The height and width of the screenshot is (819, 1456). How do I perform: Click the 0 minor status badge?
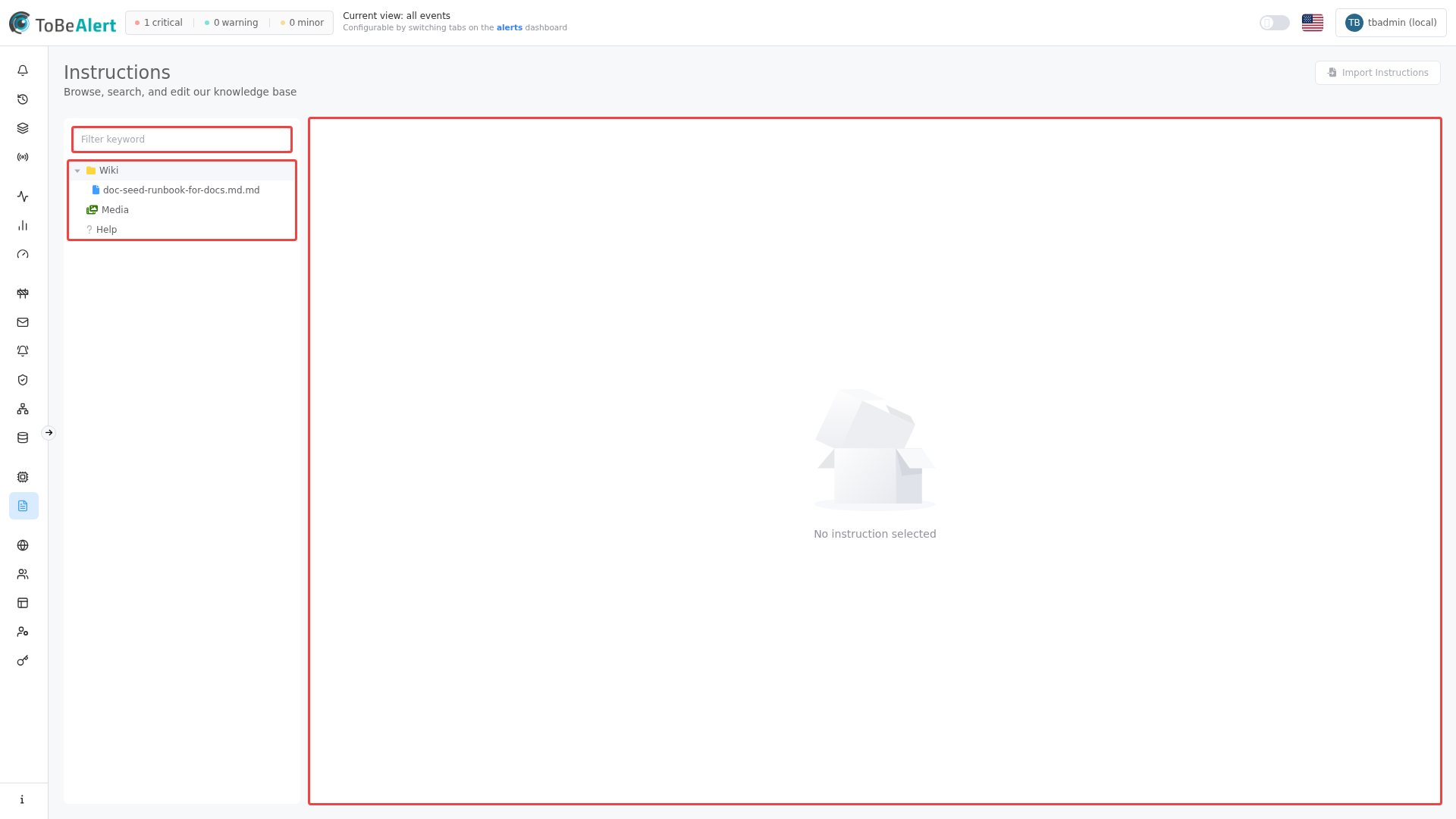302,23
